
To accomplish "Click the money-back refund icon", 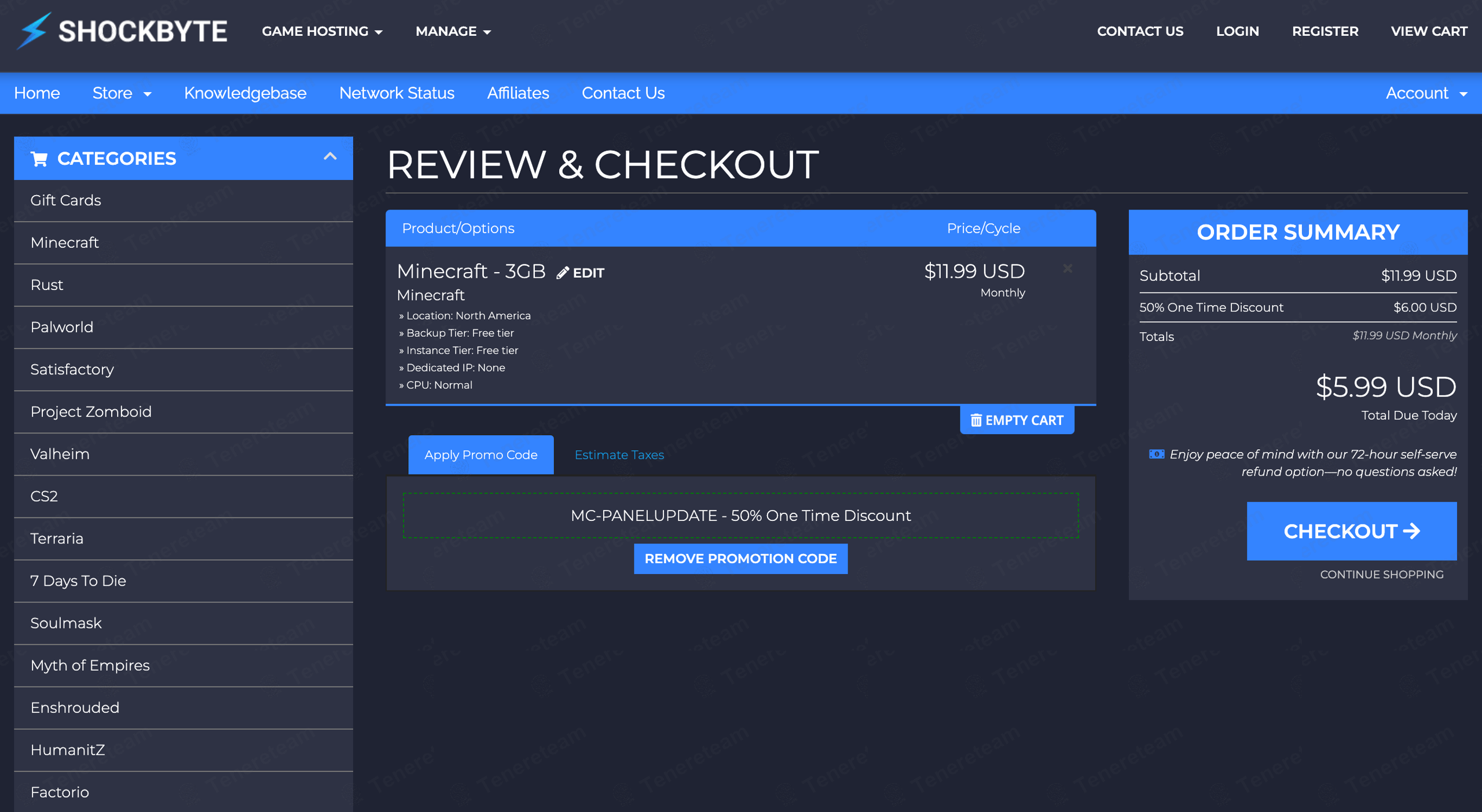I will pyautogui.click(x=1156, y=454).
